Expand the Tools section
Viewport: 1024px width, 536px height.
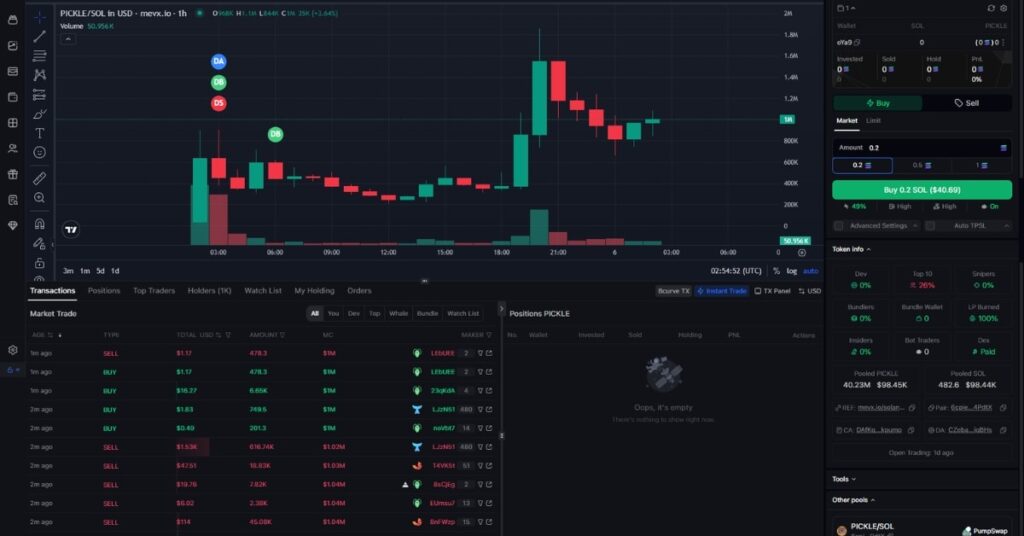click(844, 479)
